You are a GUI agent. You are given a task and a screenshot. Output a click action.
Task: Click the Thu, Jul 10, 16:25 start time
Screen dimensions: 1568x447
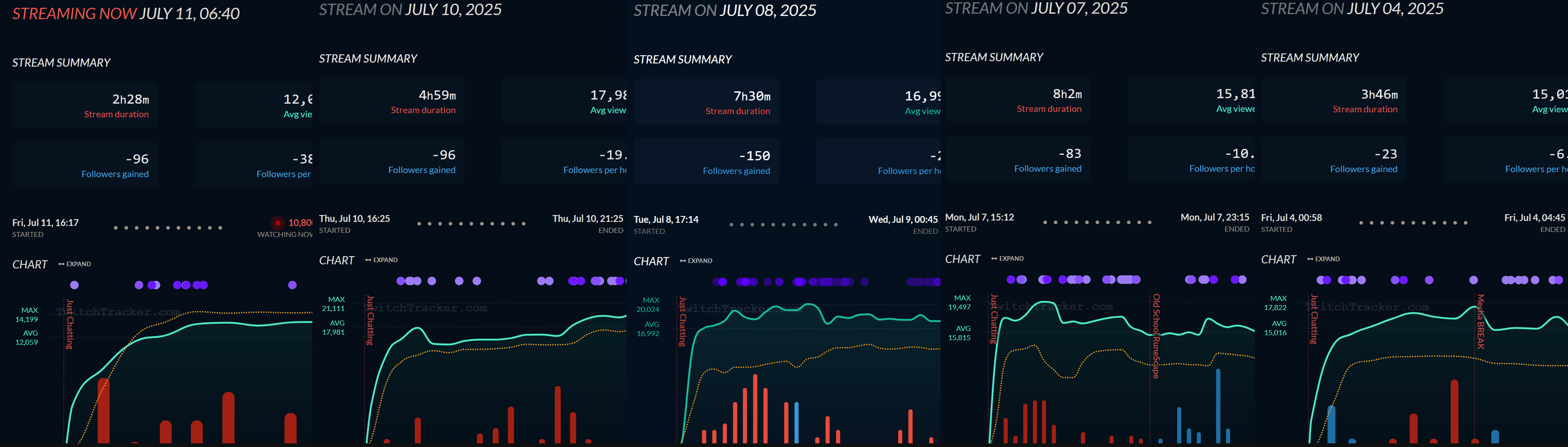[355, 219]
